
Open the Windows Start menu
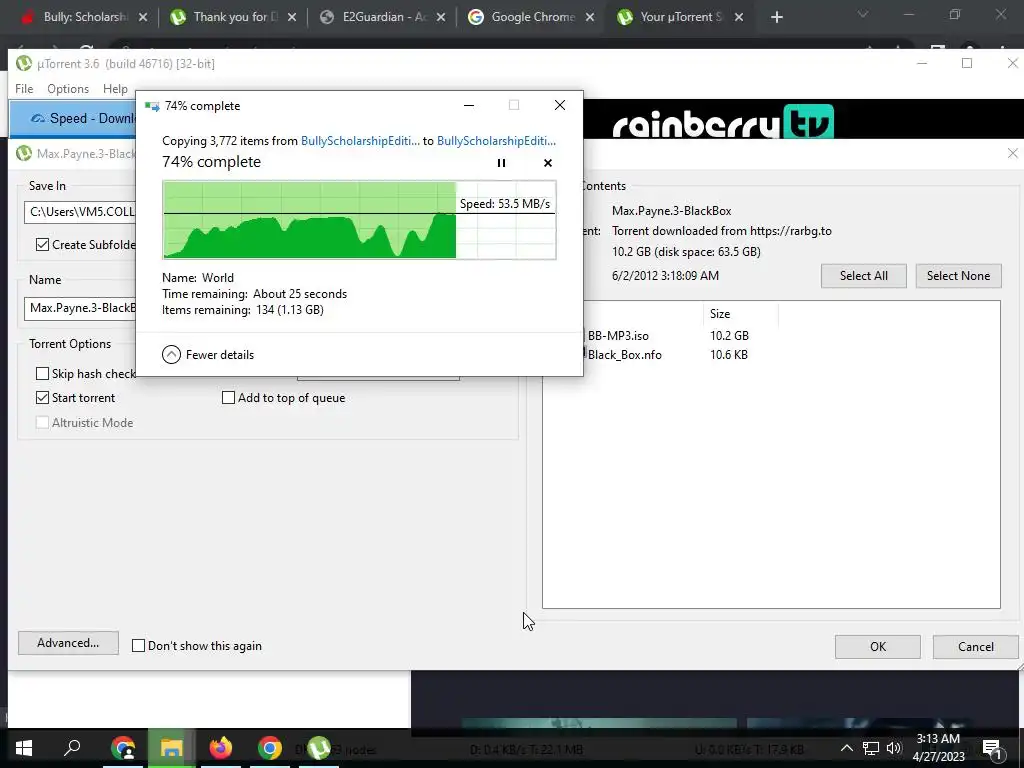click(x=24, y=748)
